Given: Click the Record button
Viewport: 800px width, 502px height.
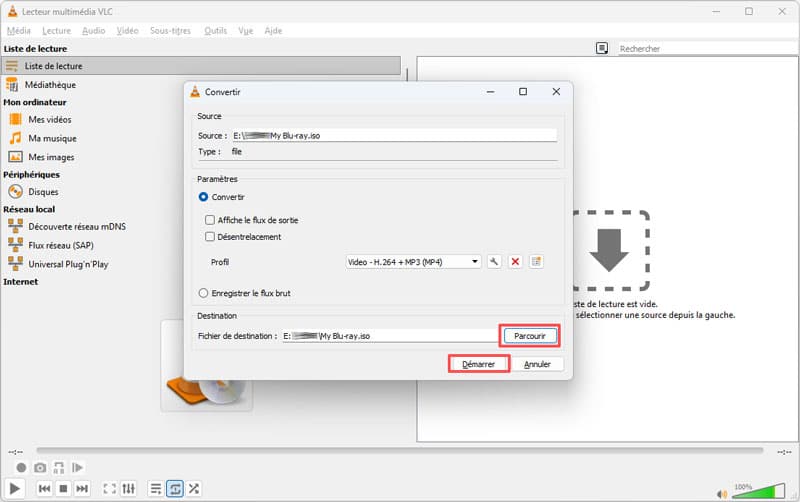Looking at the screenshot, I should click(21, 467).
